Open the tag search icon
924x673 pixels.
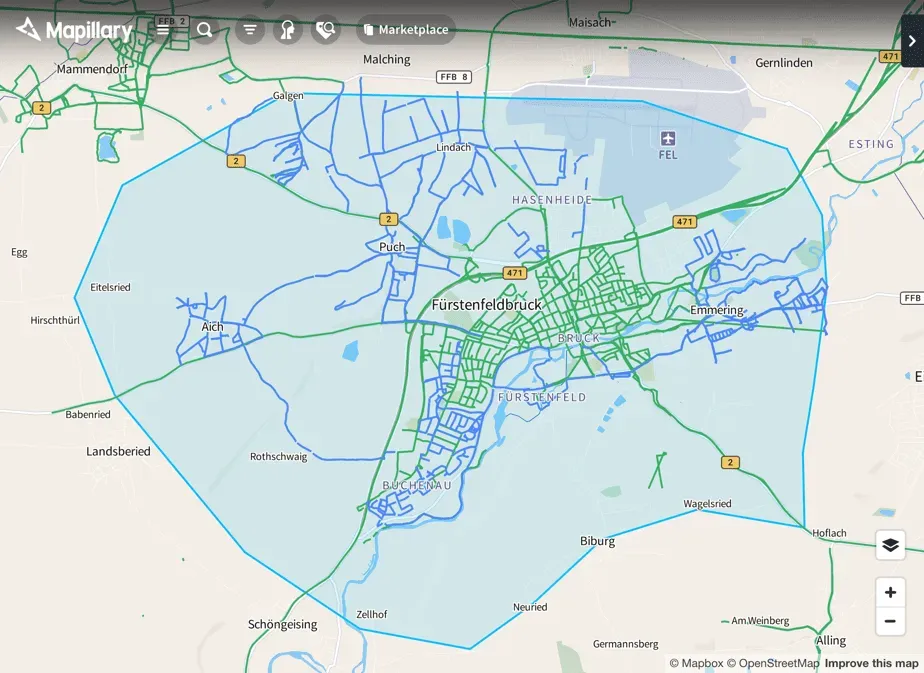pyautogui.click(x=325, y=29)
